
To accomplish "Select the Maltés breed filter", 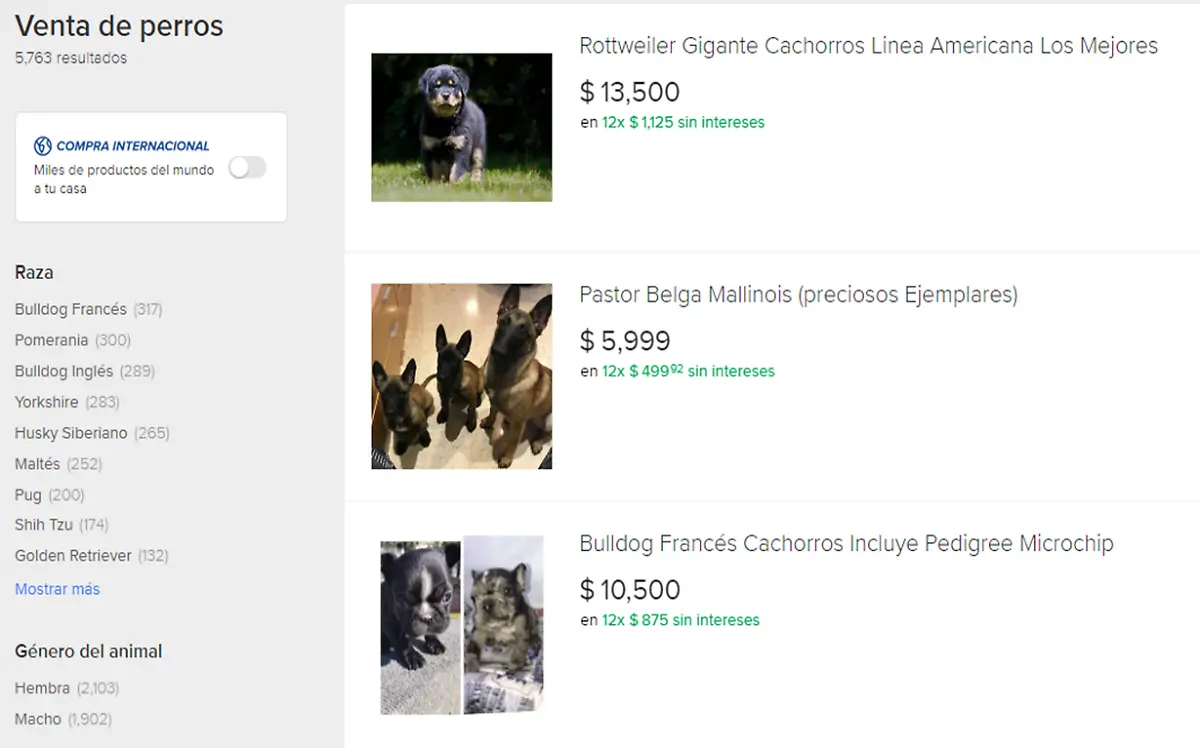I will pyautogui.click(x=37, y=464).
